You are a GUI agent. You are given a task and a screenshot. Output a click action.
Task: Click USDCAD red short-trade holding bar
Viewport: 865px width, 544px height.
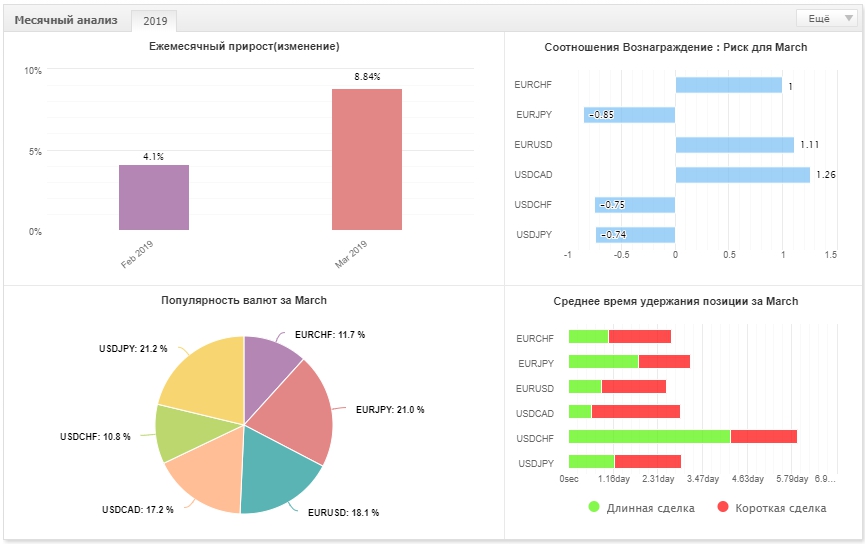click(x=636, y=412)
